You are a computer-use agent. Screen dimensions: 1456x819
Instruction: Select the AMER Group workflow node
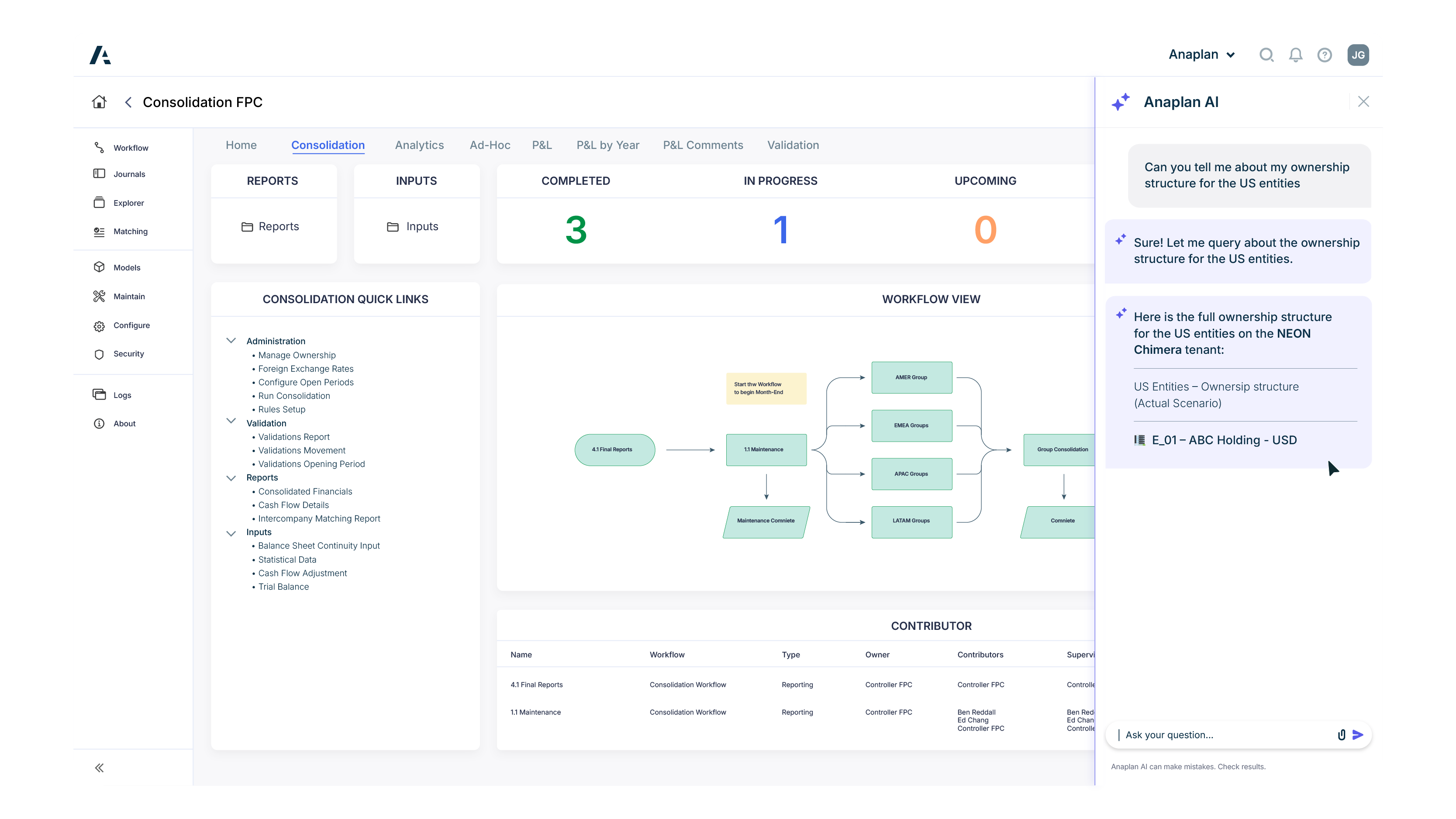pos(911,377)
